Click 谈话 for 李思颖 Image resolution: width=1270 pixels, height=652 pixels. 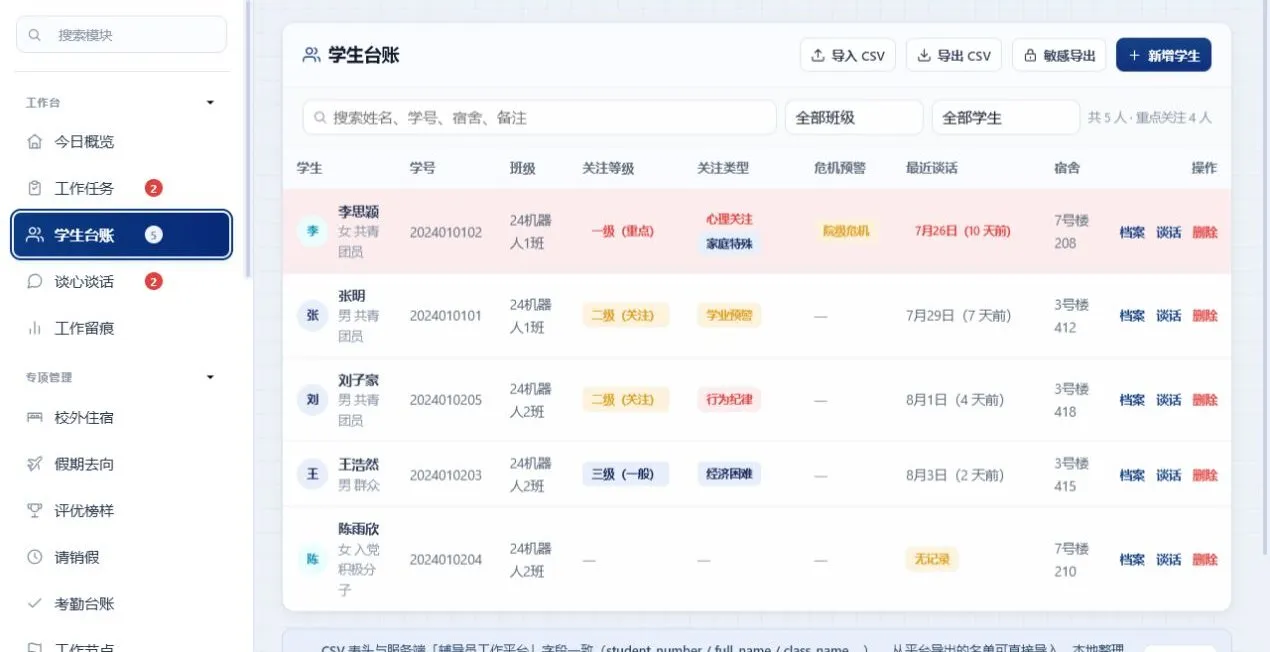click(1169, 232)
